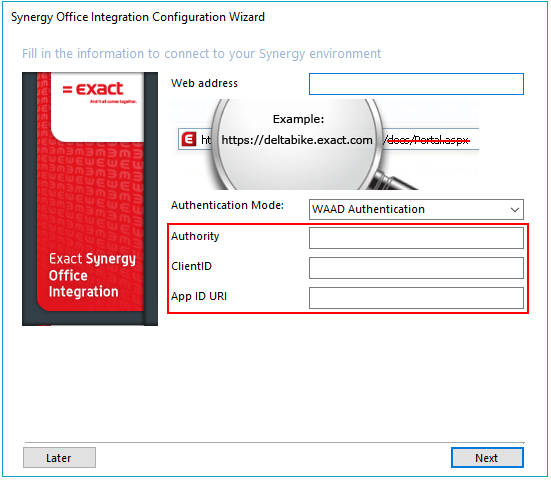Click the Exact Synergy Office Integration caption text

click(x=92, y=275)
